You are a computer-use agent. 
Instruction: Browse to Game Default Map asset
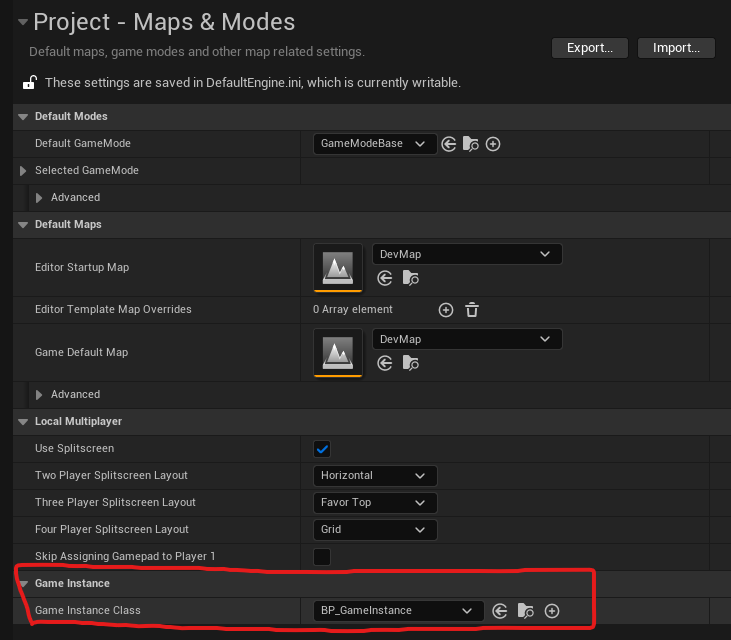[x=410, y=363]
